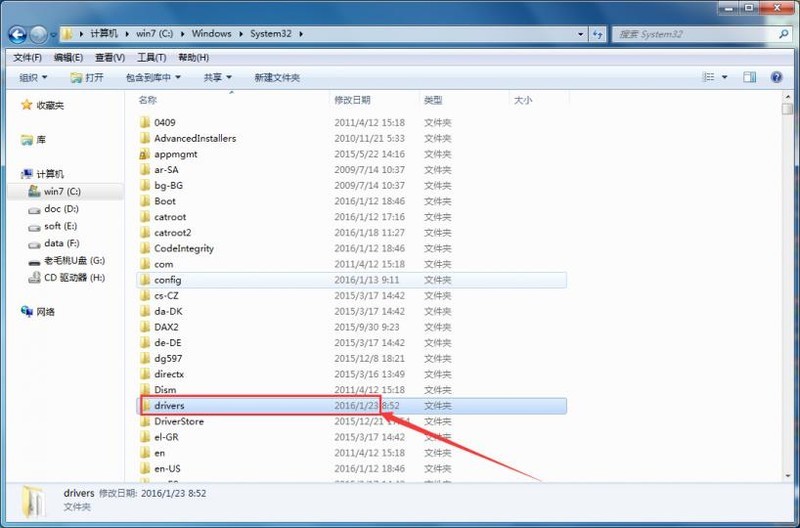Select the AdvancedInstallers folder icon
Viewport: 800px width, 528px height.
coord(145,138)
